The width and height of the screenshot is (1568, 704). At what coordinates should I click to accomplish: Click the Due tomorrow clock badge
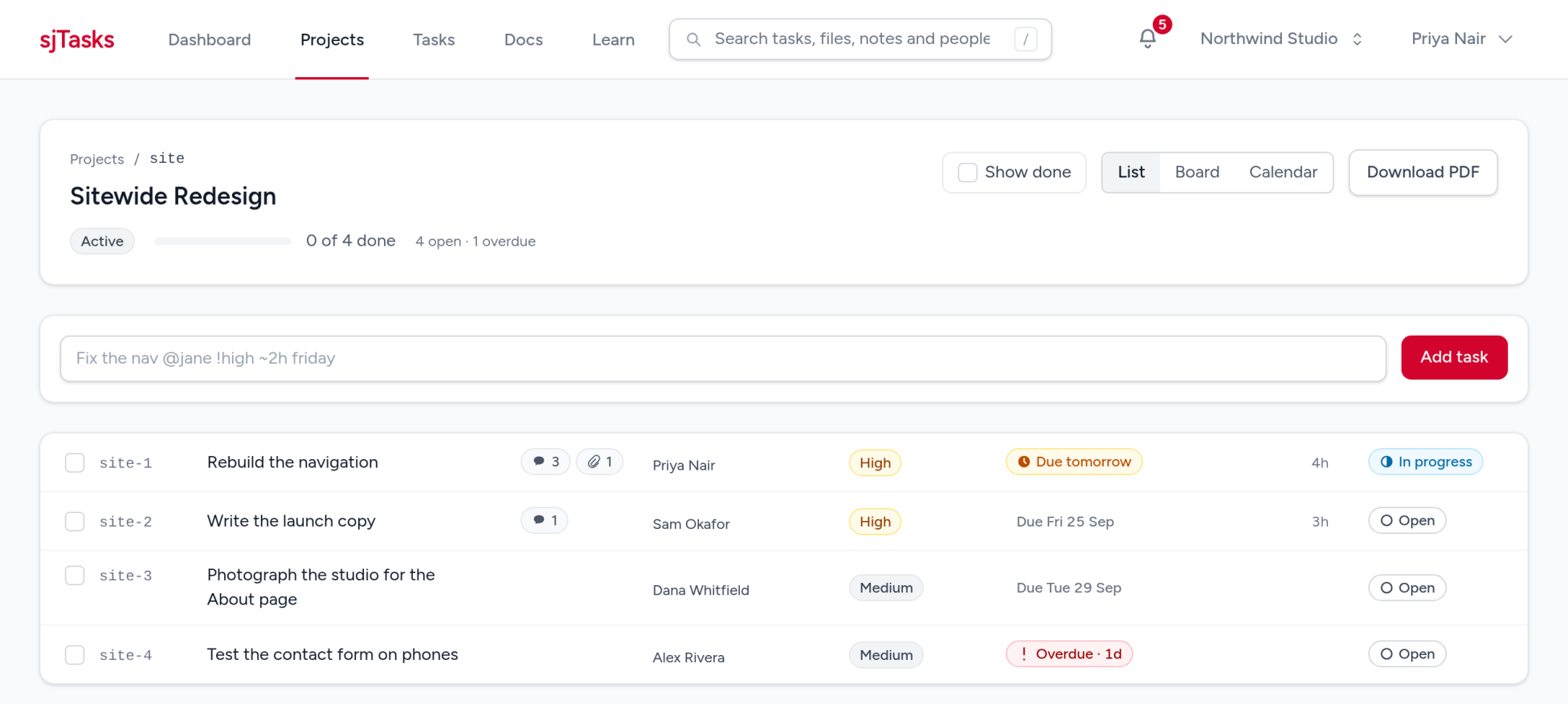pos(1074,462)
